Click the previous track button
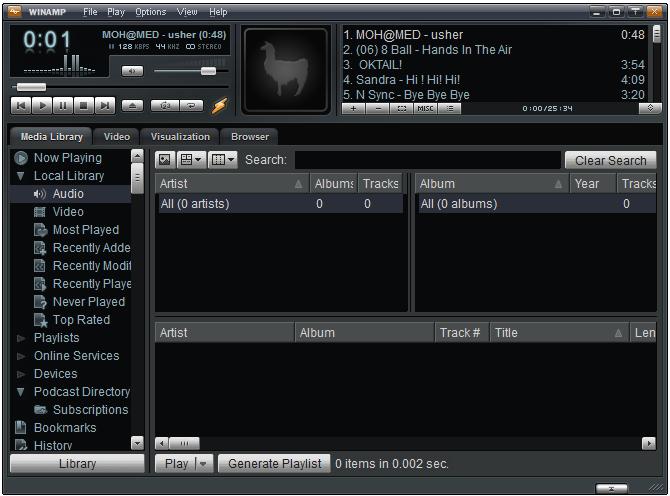The width and height of the screenshot is (670, 496). click(x=21, y=105)
